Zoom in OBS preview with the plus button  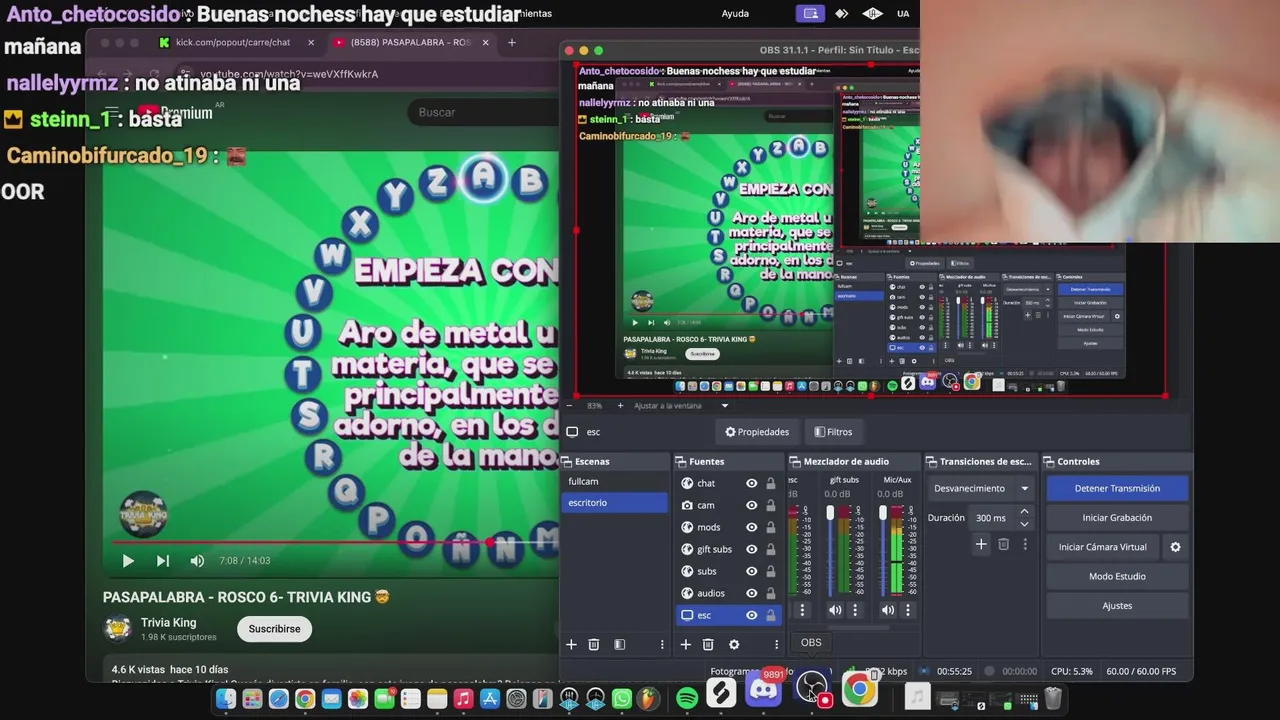(620, 405)
